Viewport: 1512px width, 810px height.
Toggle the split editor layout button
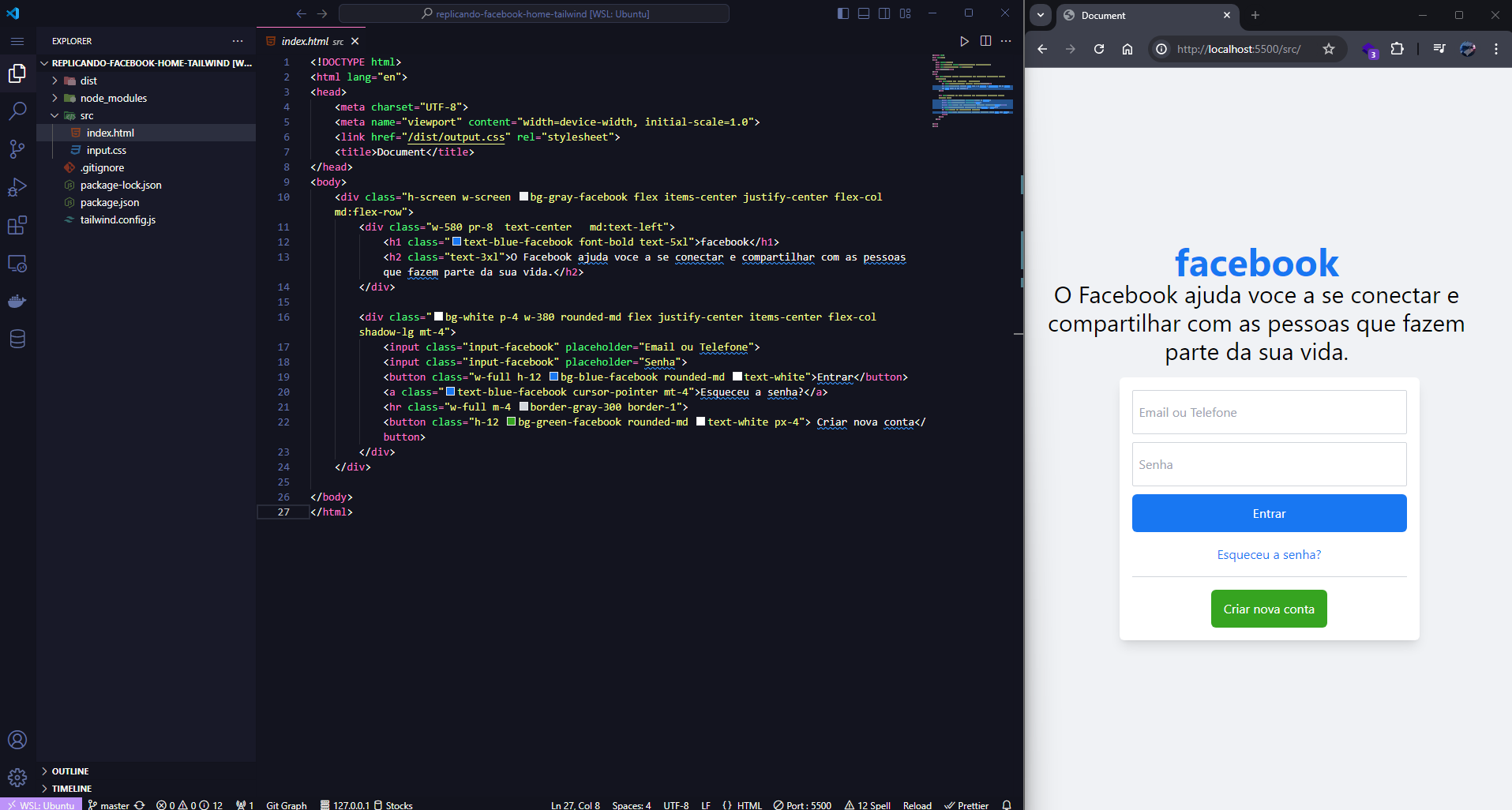(x=985, y=40)
